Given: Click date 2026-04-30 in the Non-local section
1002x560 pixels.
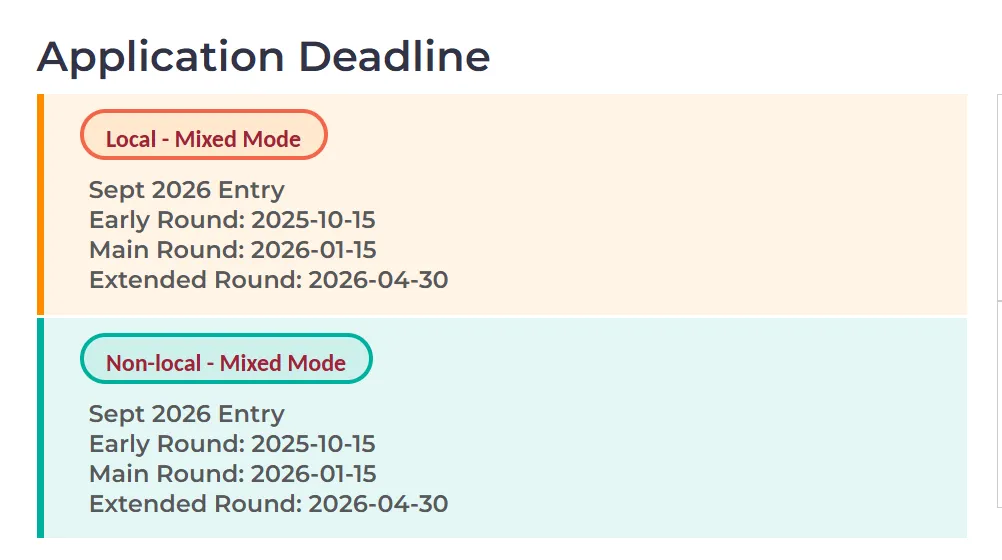Looking at the screenshot, I should pos(378,504).
